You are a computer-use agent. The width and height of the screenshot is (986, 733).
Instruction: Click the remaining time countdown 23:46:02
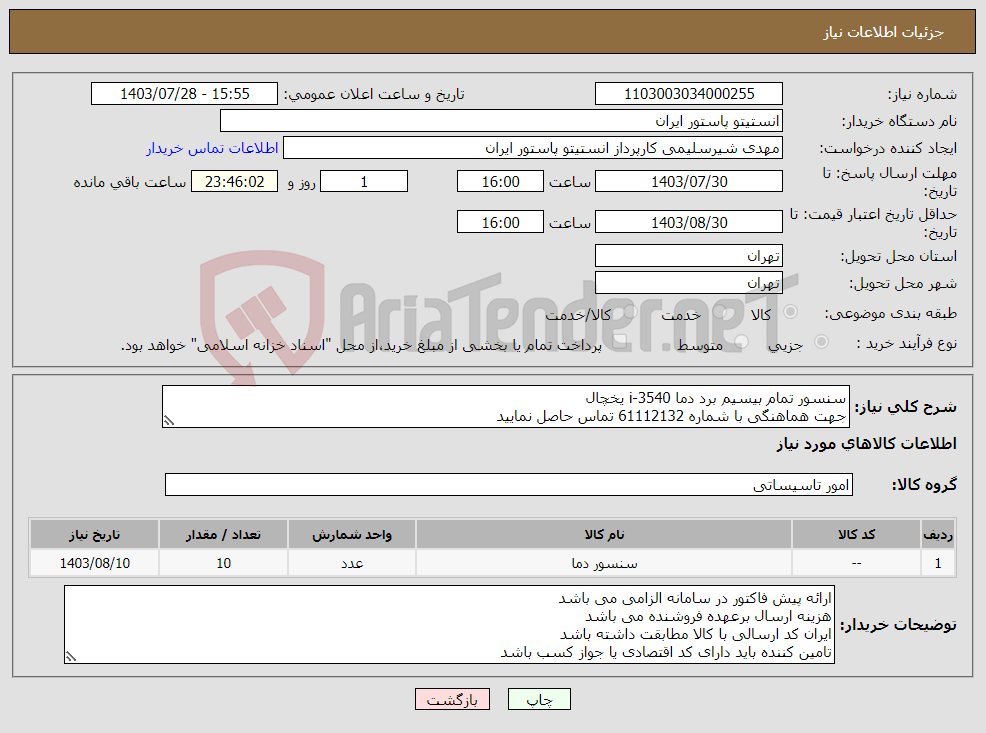click(235, 182)
